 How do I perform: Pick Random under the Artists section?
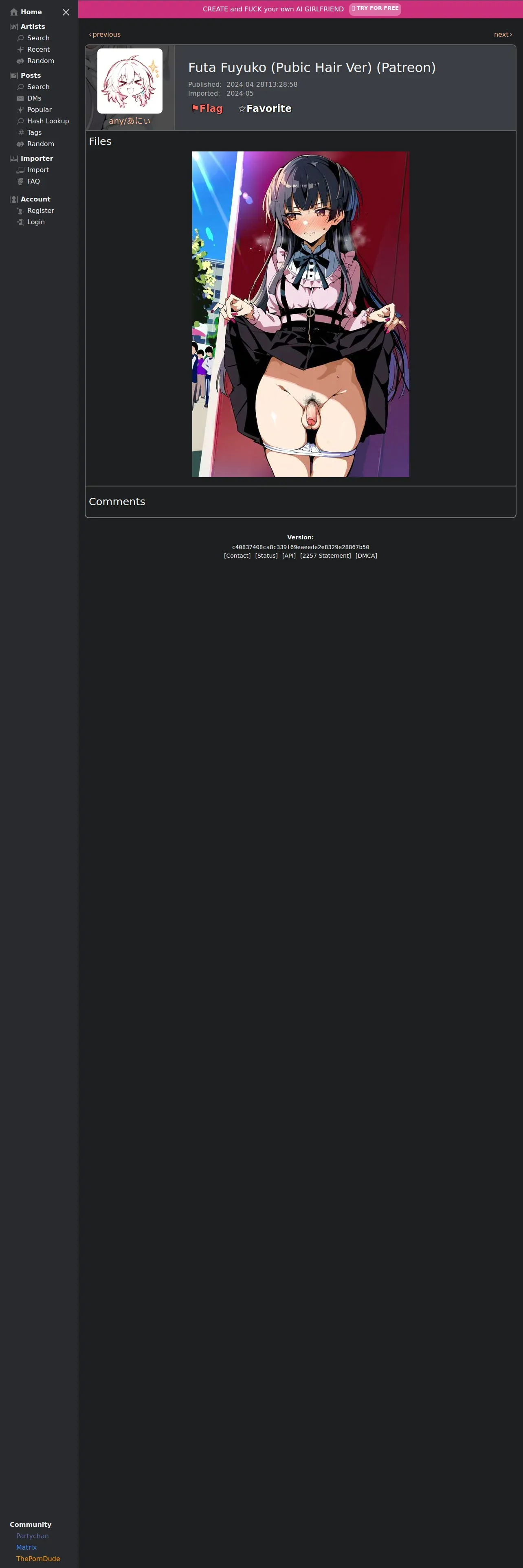(x=40, y=61)
